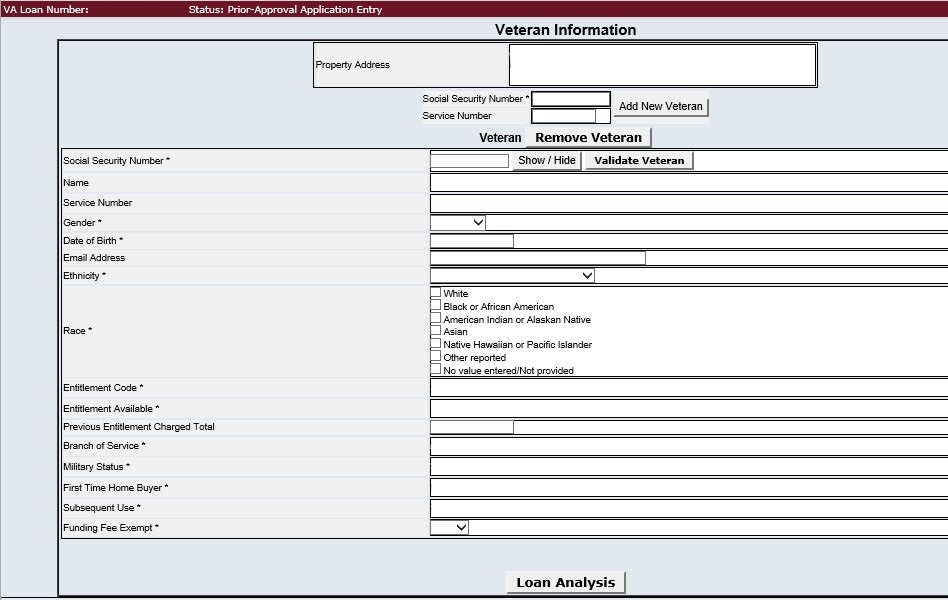The image size is (948, 600).
Task: Select American Indian or Alaskan Native checkbox
Action: pyautogui.click(x=436, y=319)
